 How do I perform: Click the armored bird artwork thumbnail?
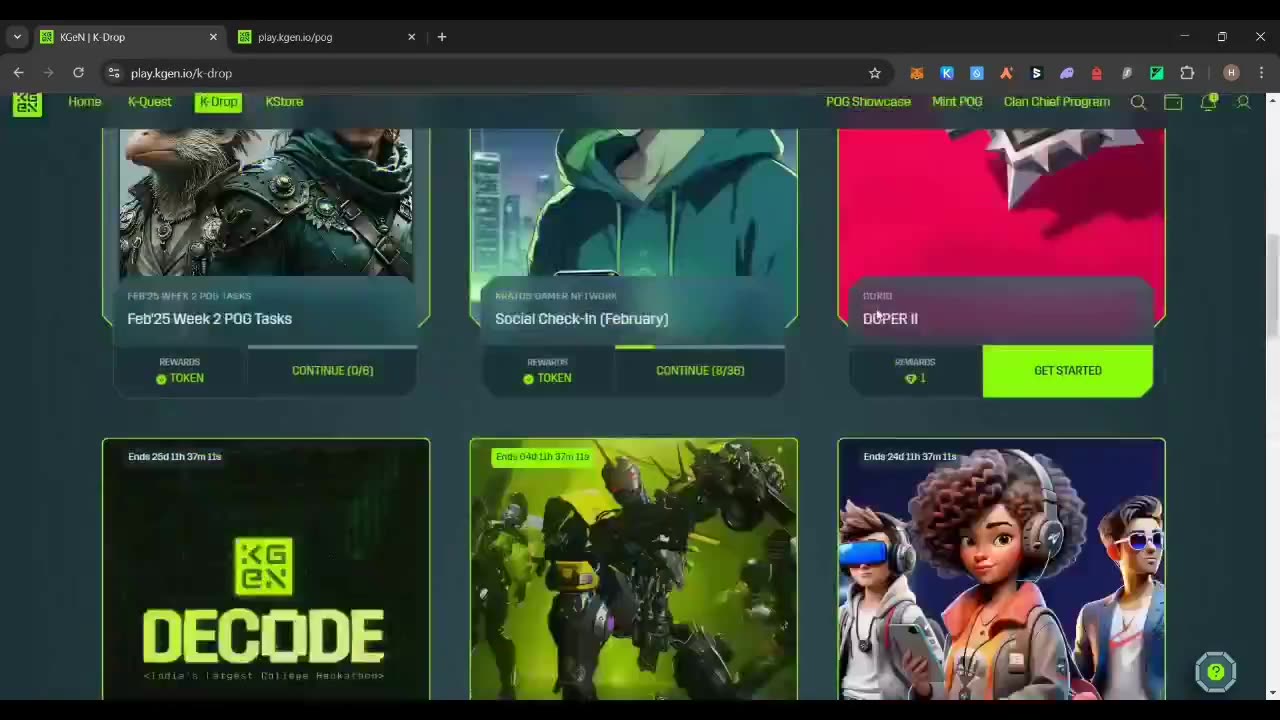(266, 202)
